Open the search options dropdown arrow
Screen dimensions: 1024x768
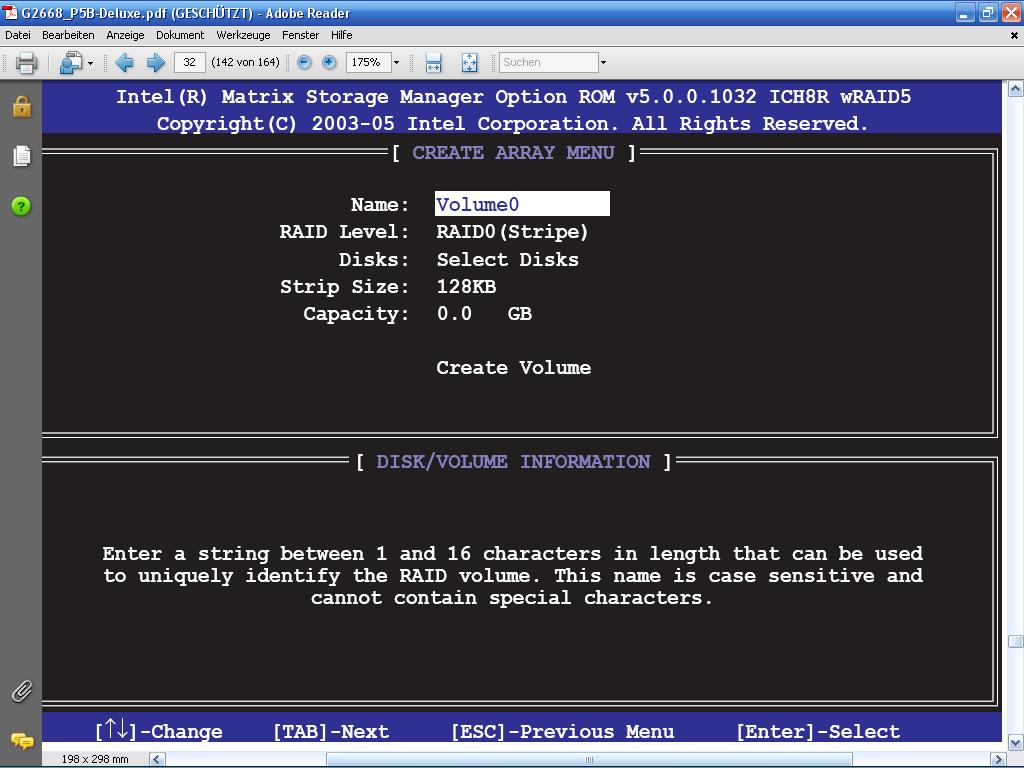click(603, 63)
